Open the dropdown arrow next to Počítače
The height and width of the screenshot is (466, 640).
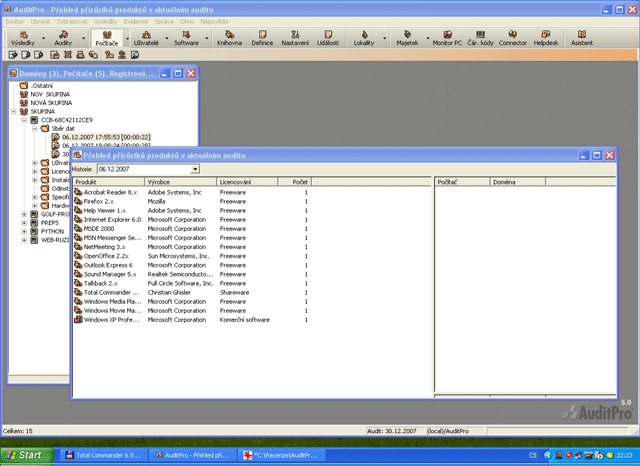click(127, 38)
